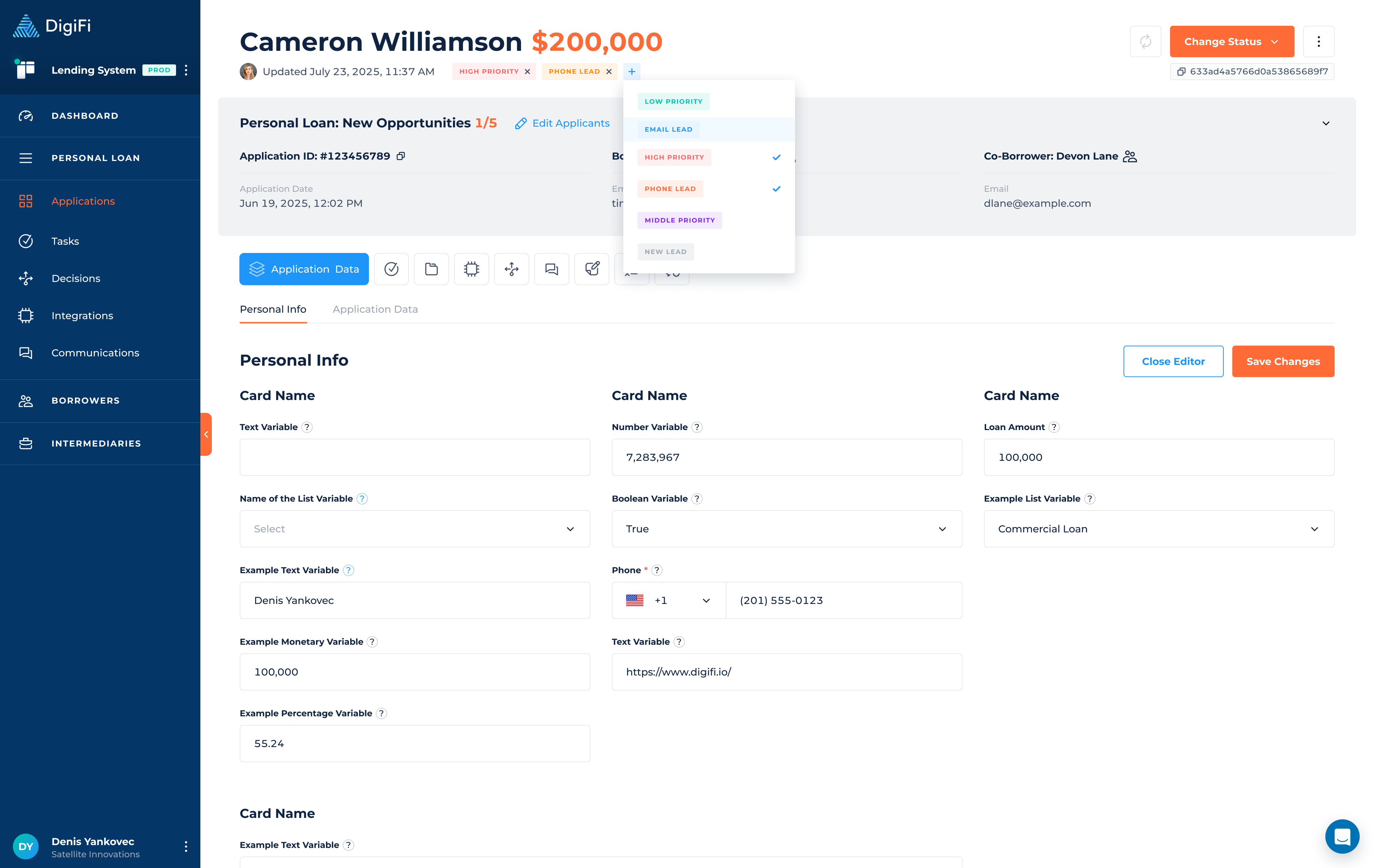Copy the application ID #123456789
This screenshot has width=1374, height=868.
point(401,156)
